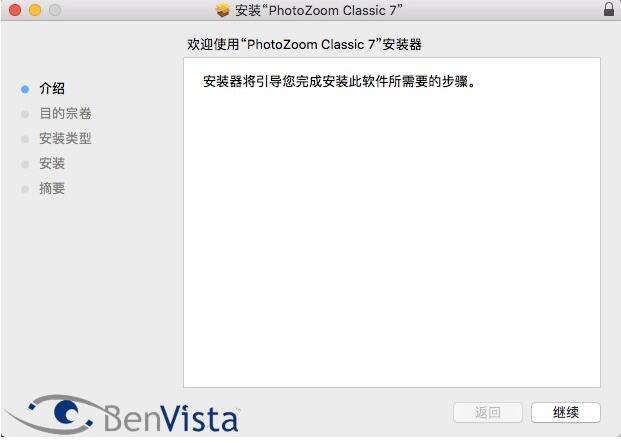Click the welcome text in content pane

tap(339, 82)
